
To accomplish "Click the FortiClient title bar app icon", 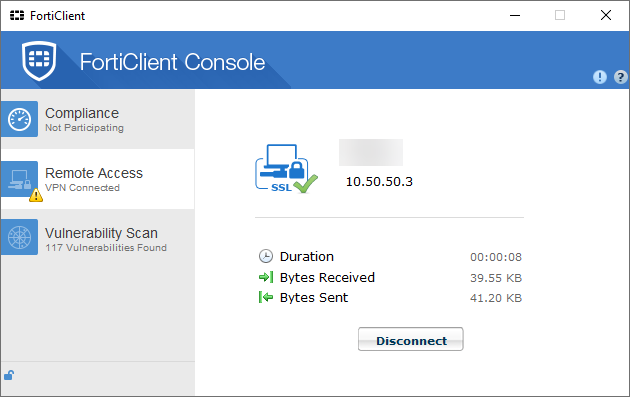I will (x=17, y=16).
